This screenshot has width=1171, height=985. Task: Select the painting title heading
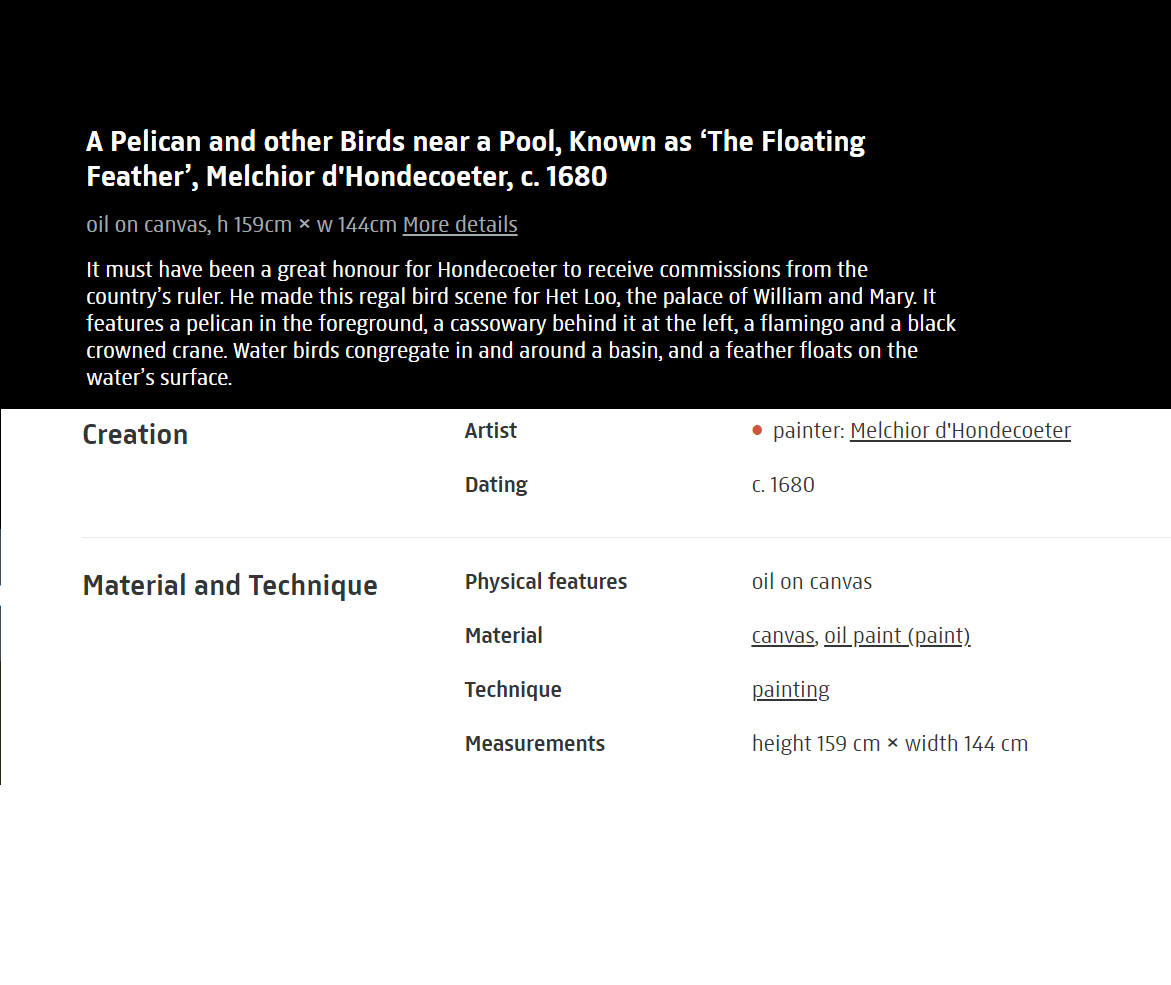[475, 159]
